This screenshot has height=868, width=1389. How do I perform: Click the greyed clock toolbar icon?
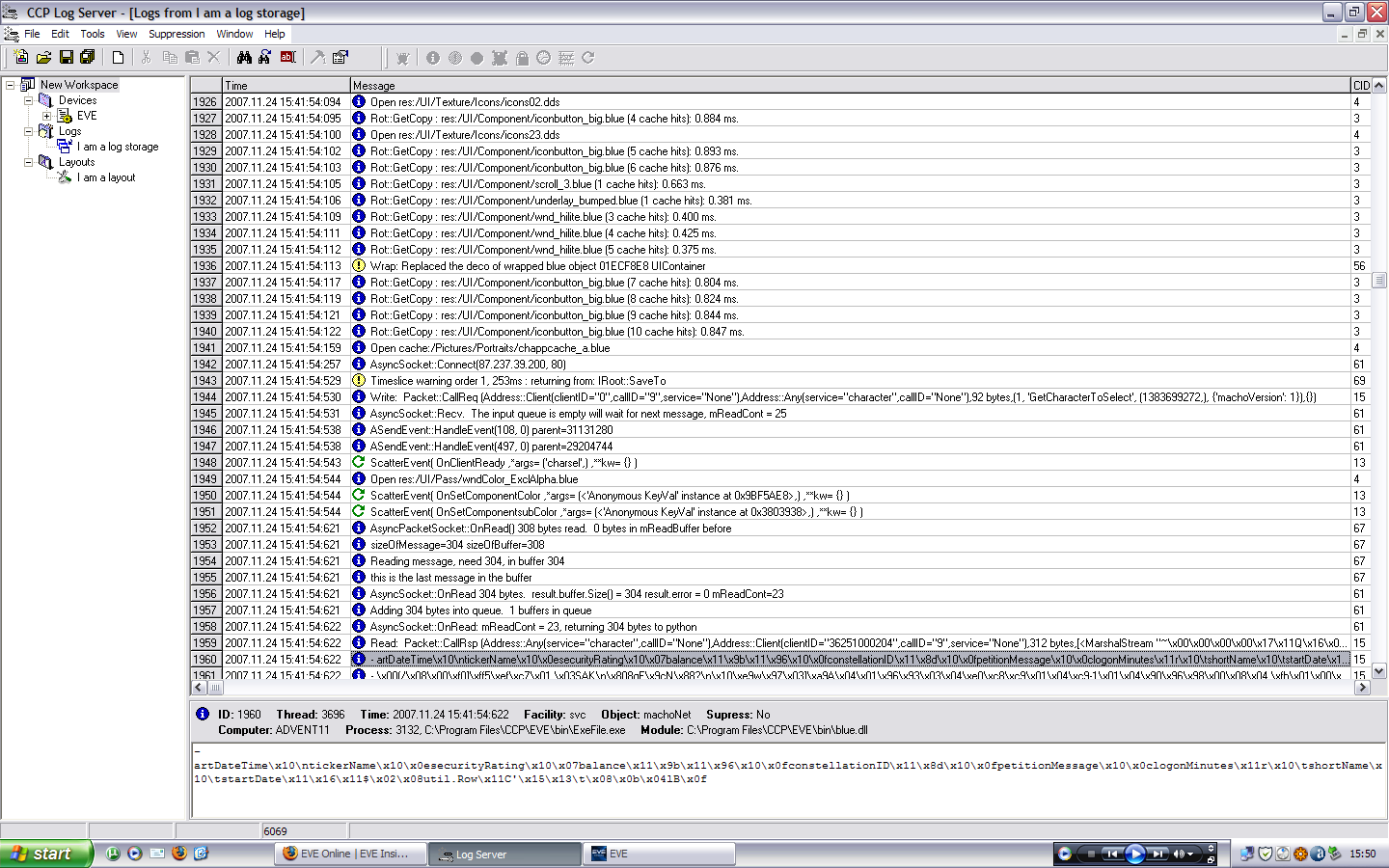544,58
